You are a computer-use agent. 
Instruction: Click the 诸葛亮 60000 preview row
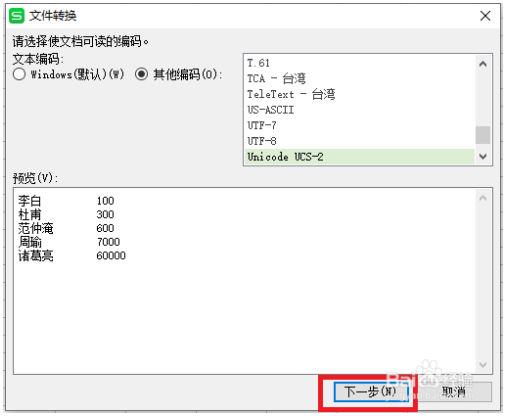[72, 256]
